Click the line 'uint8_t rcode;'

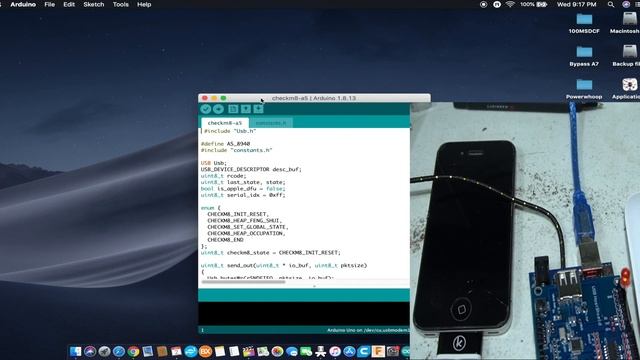(223, 176)
